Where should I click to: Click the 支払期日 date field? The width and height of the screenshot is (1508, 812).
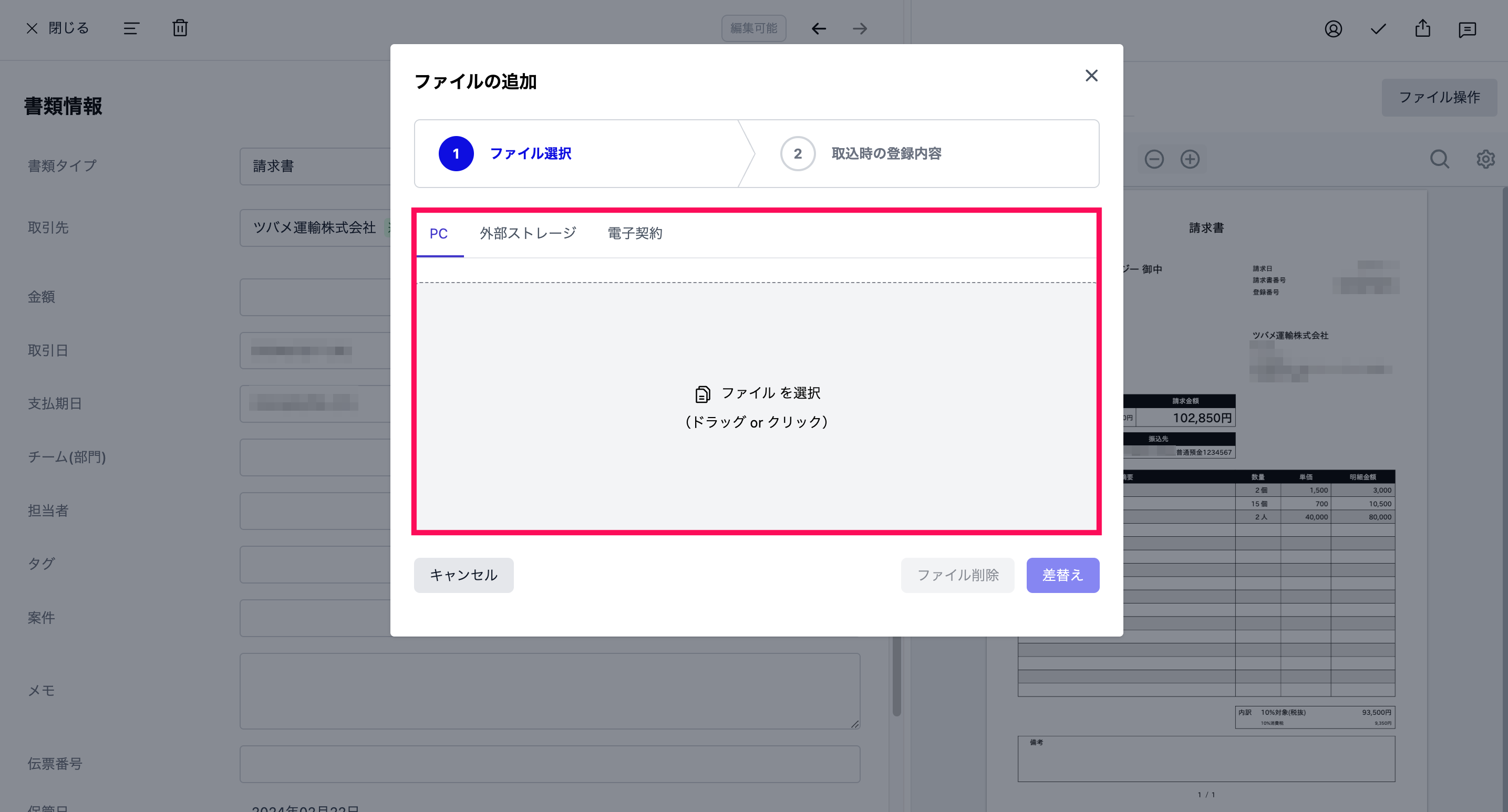coord(315,404)
